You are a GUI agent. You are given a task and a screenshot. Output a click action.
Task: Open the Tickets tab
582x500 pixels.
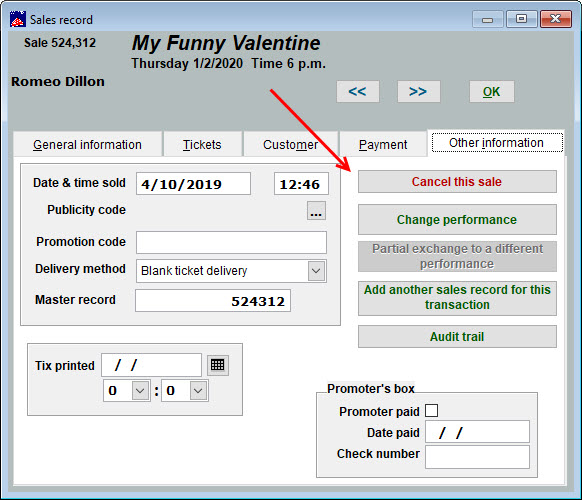(202, 144)
